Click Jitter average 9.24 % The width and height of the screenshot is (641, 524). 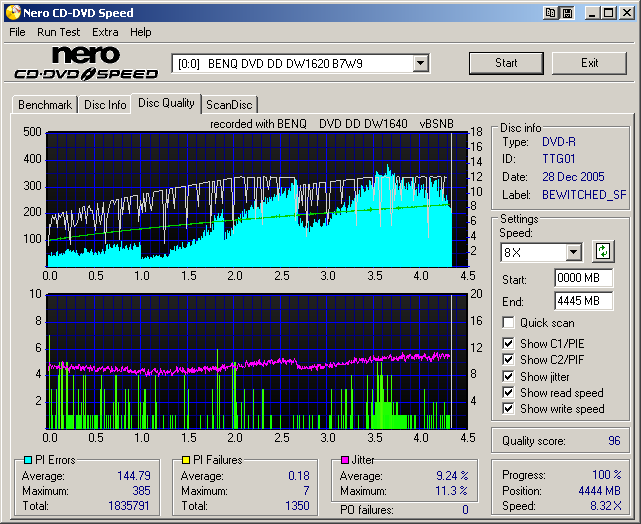click(x=452, y=476)
